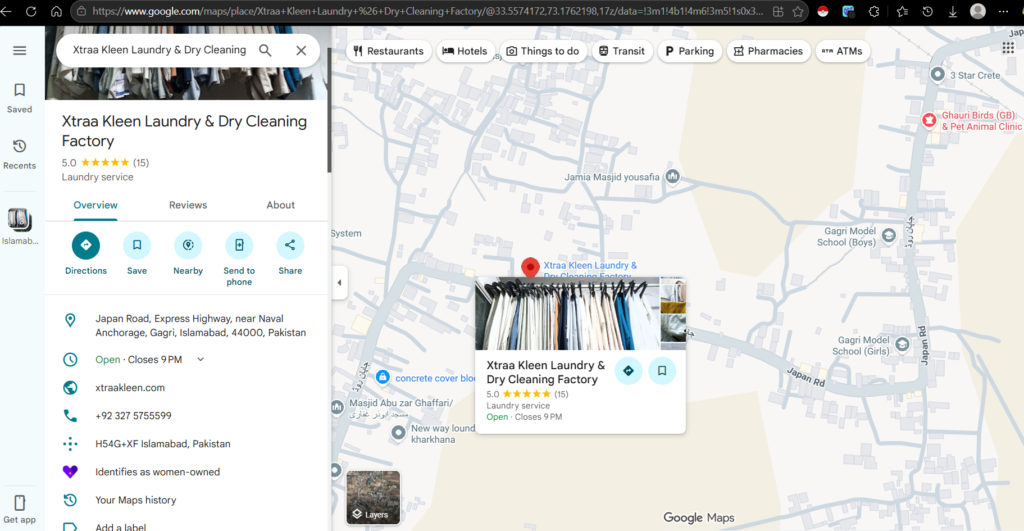Click the Send to phone icon
The height and width of the screenshot is (531, 1024).
coord(239,245)
